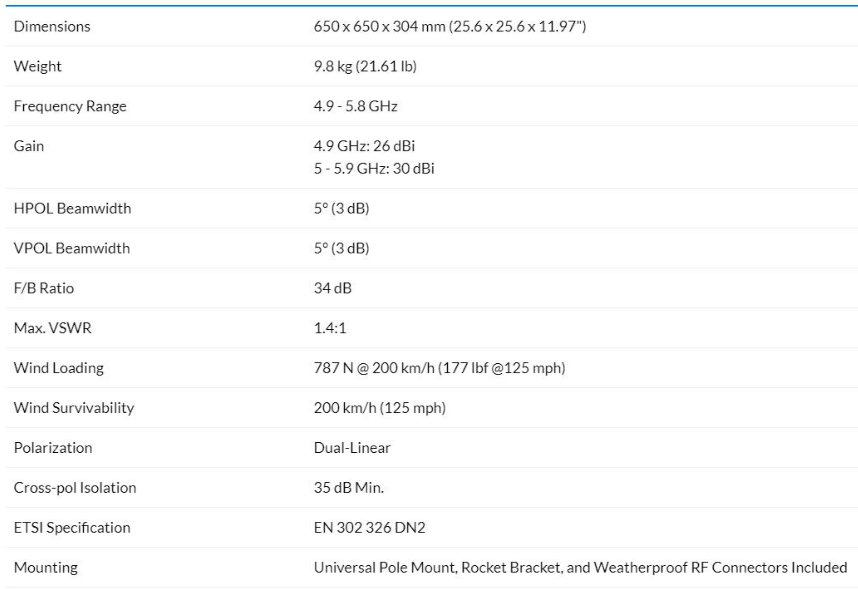Select the VPOL Beamwidth label
The image size is (858, 589).
pos(72,248)
